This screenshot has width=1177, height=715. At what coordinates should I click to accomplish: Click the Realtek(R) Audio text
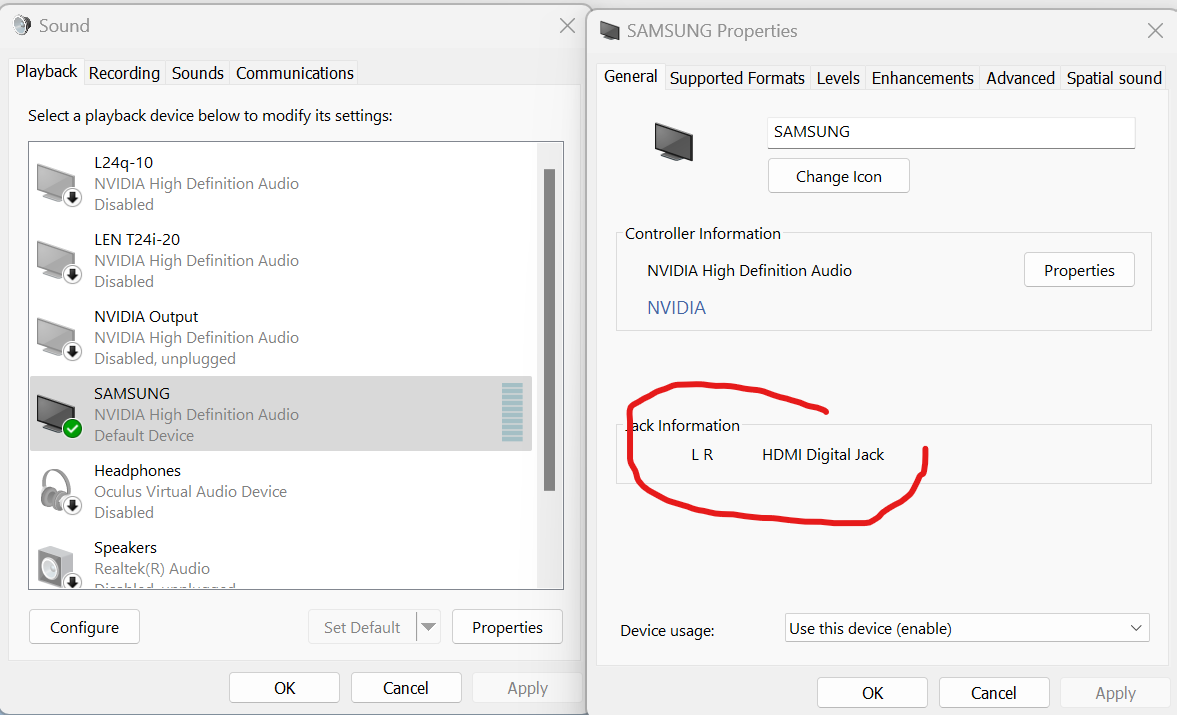(x=152, y=569)
